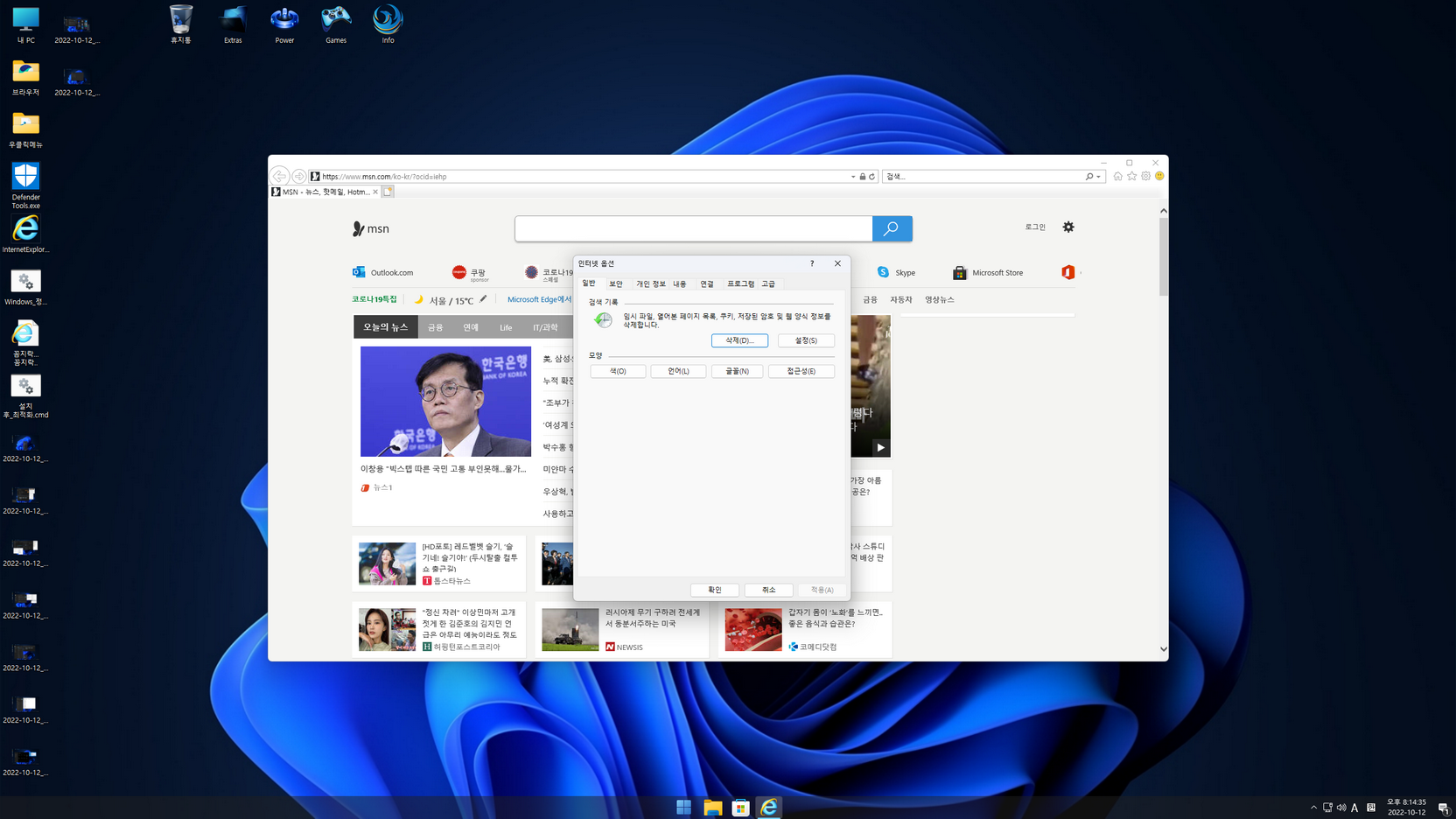1456x819 pixels.
Task: Click the 로그인 sign-in link
Action: [1035, 227]
